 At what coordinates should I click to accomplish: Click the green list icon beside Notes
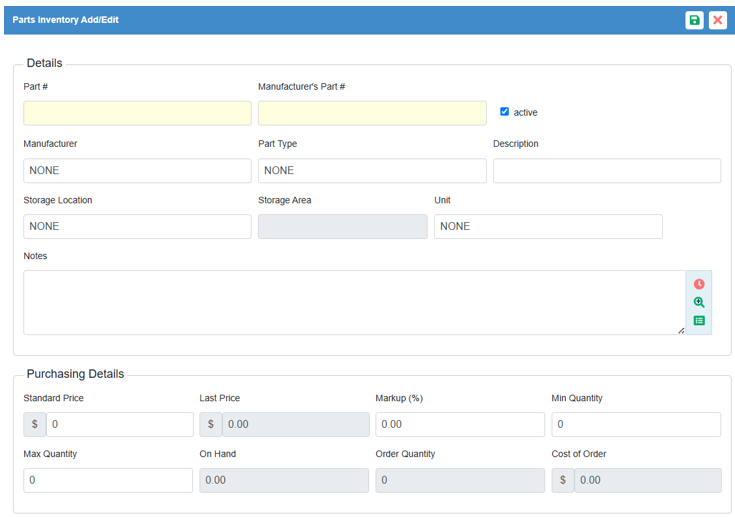[x=699, y=321]
